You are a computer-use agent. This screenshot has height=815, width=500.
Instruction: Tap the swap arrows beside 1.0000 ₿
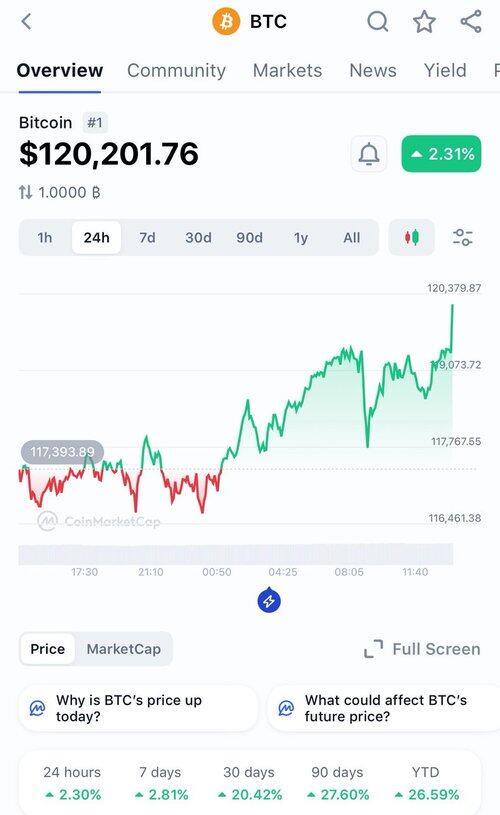[x=25, y=193]
